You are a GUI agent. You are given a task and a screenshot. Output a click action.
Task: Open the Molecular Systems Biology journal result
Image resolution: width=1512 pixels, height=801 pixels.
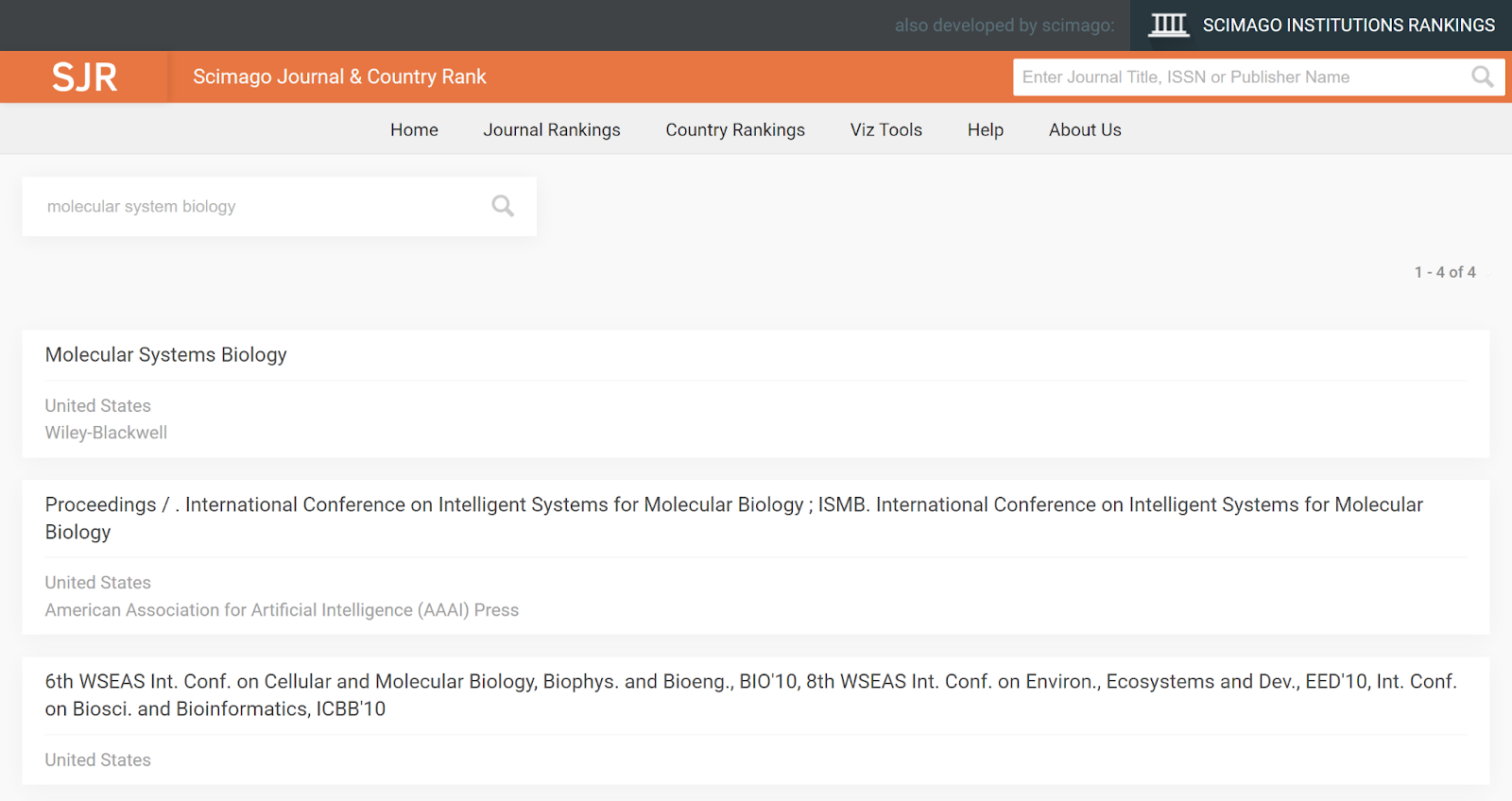tap(165, 354)
